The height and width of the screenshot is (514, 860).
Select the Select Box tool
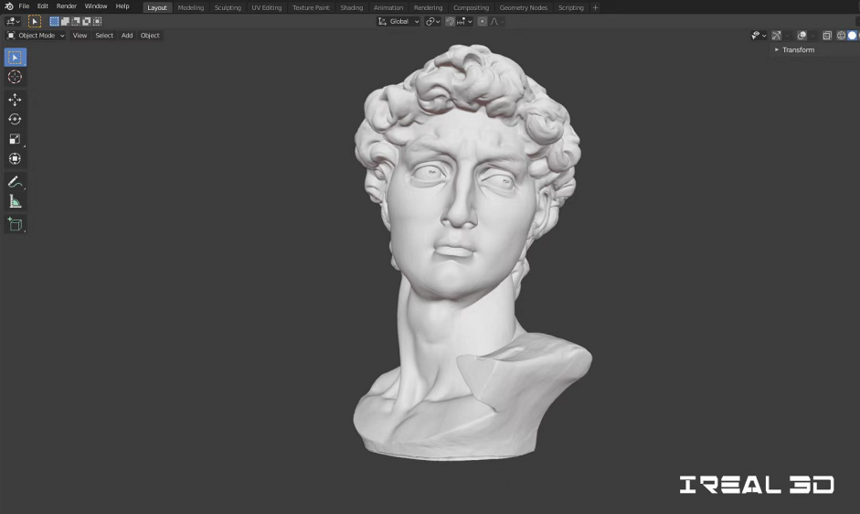(15, 58)
